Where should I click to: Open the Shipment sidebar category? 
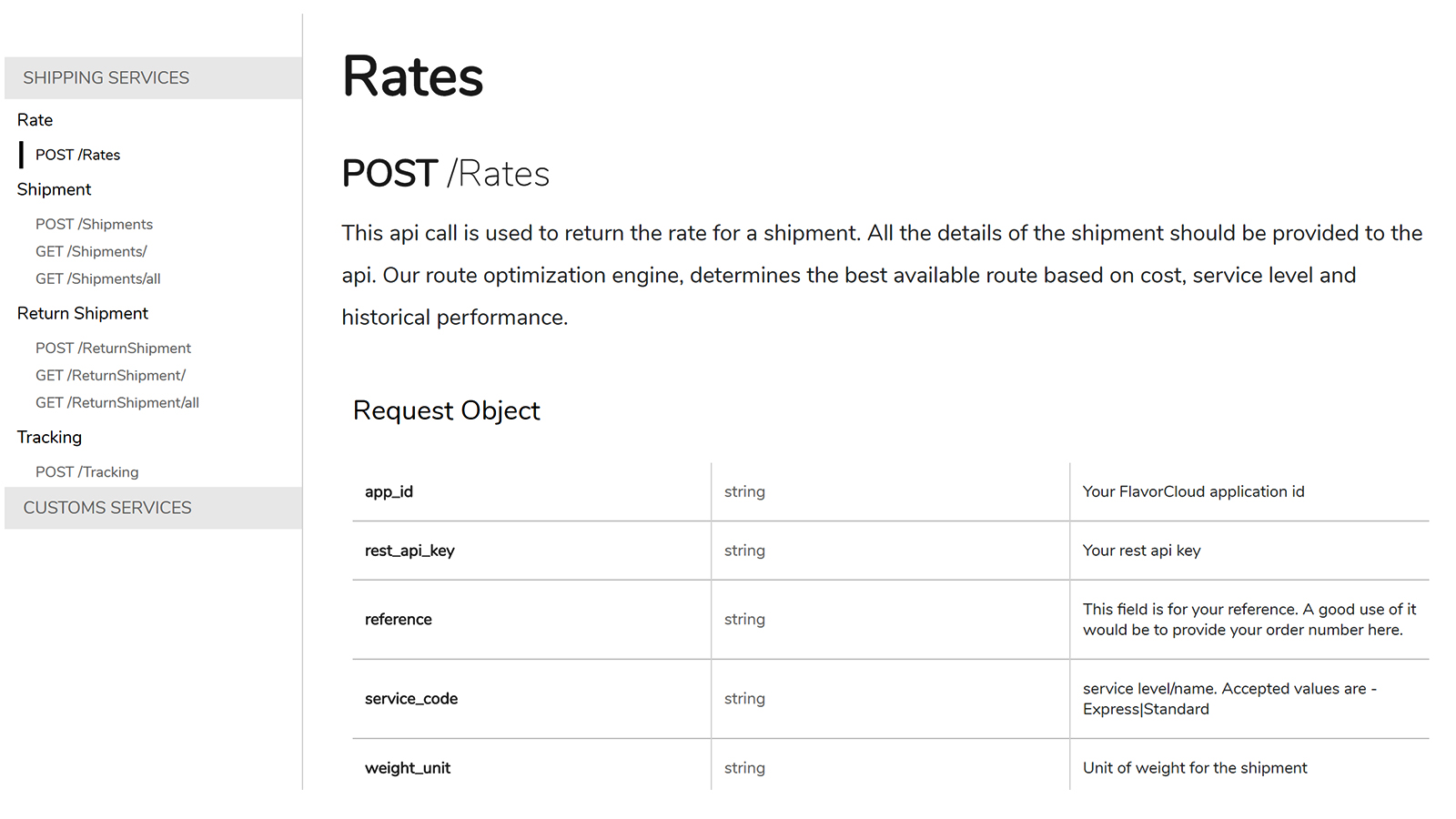pyautogui.click(x=55, y=189)
